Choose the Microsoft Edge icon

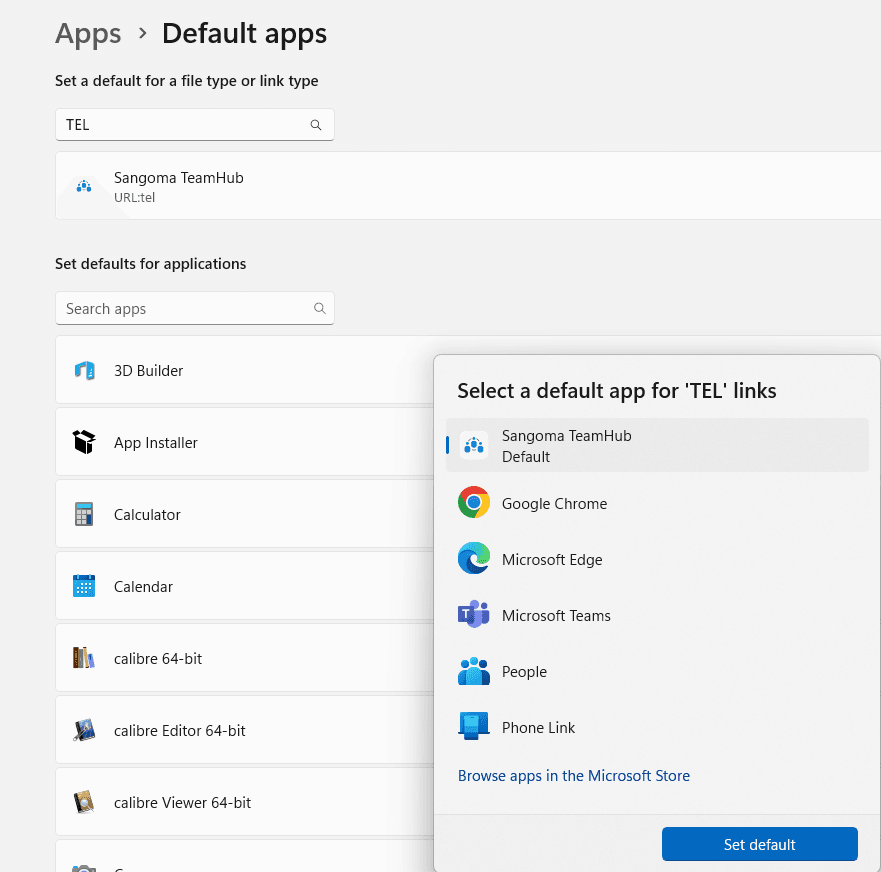pyautogui.click(x=473, y=558)
